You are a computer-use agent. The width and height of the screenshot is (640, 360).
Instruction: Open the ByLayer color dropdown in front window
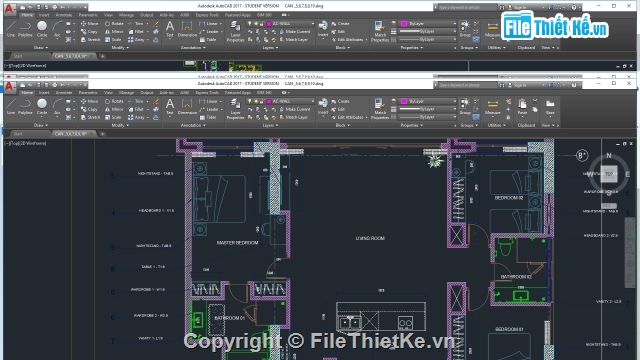pos(455,101)
